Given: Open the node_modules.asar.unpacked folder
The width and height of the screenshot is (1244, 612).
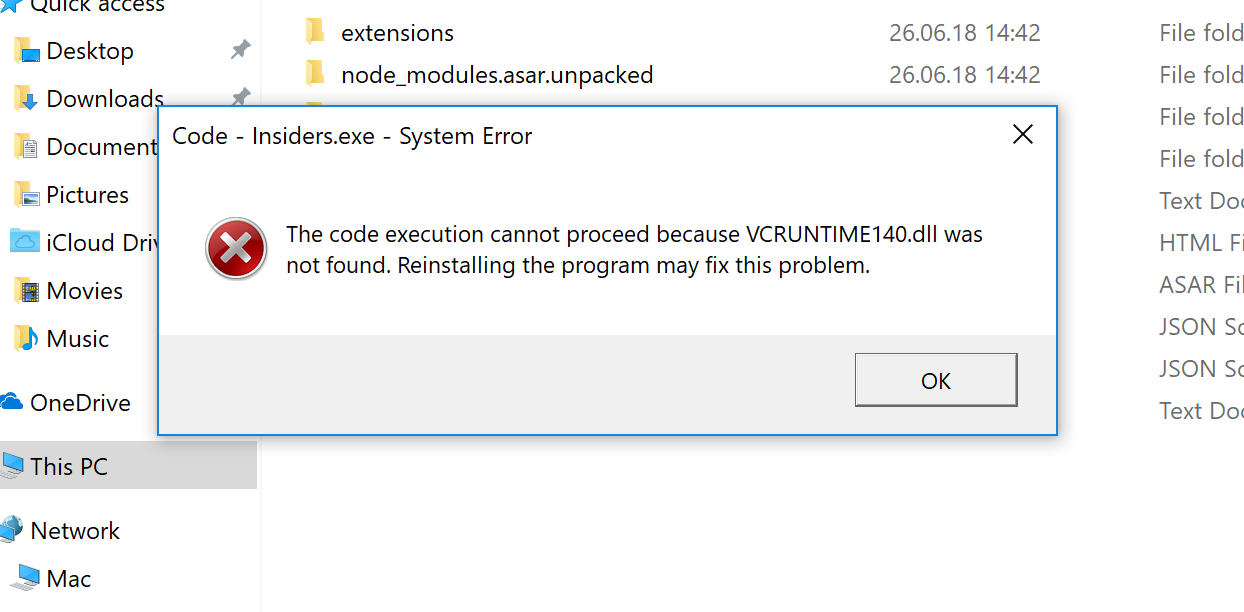Looking at the screenshot, I should pyautogui.click(x=496, y=74).
